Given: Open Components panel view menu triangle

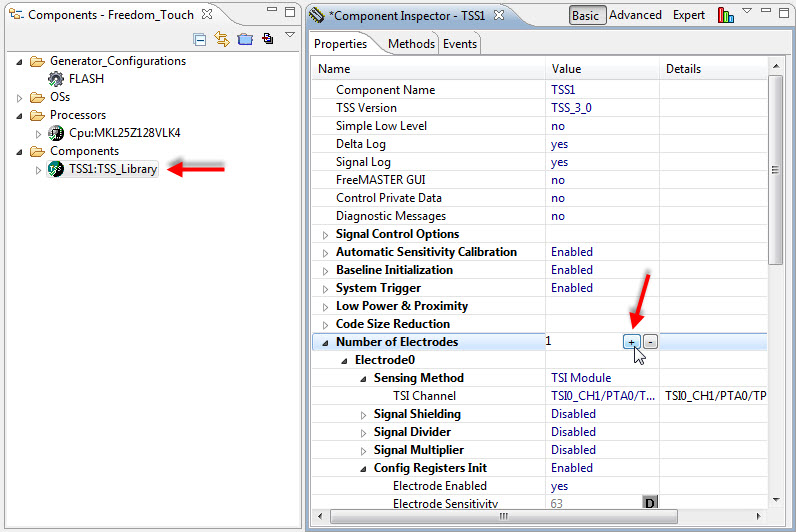Looking at the screenshot, I should (x=290, y=36).
